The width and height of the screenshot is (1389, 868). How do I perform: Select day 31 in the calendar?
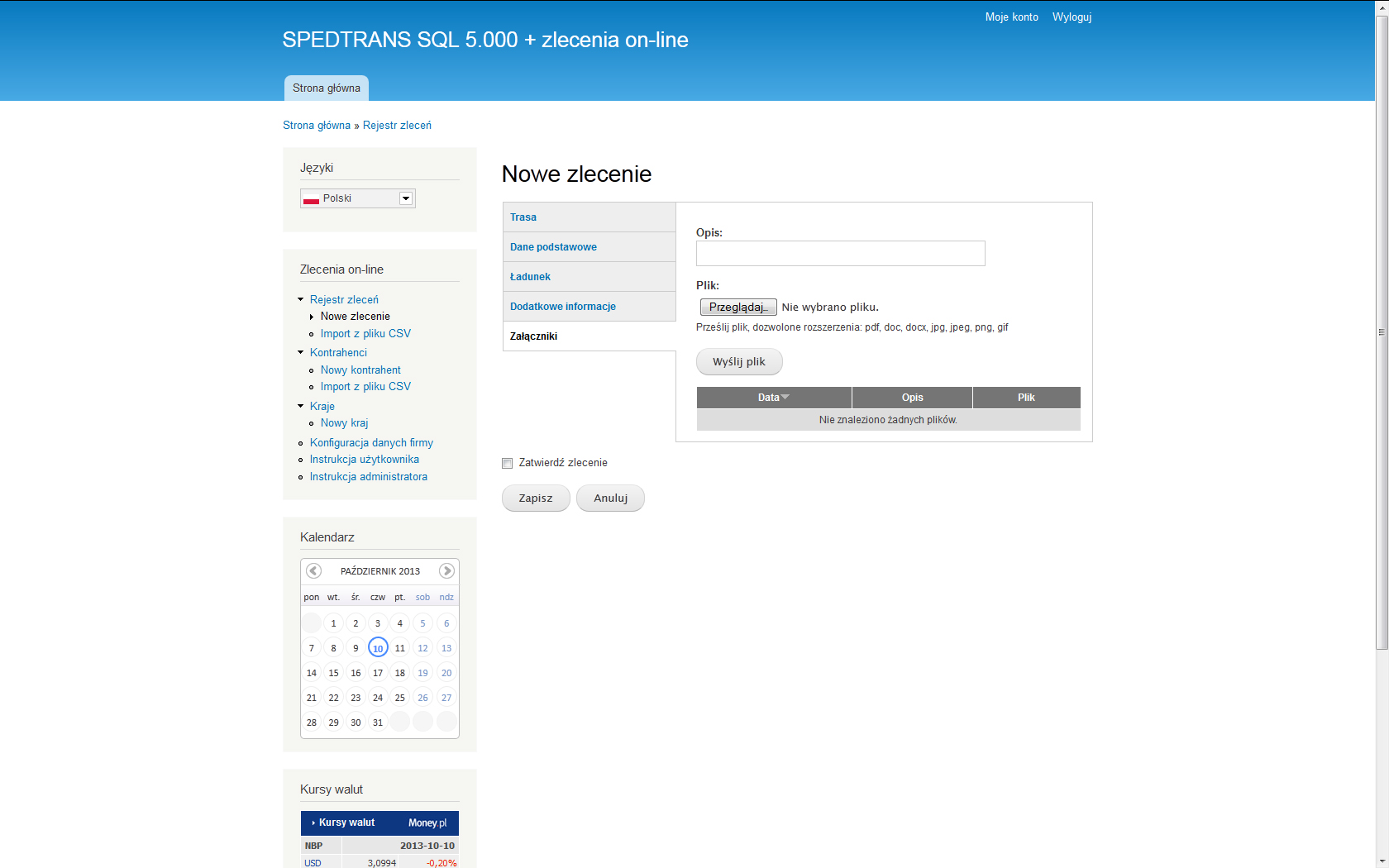378,723
